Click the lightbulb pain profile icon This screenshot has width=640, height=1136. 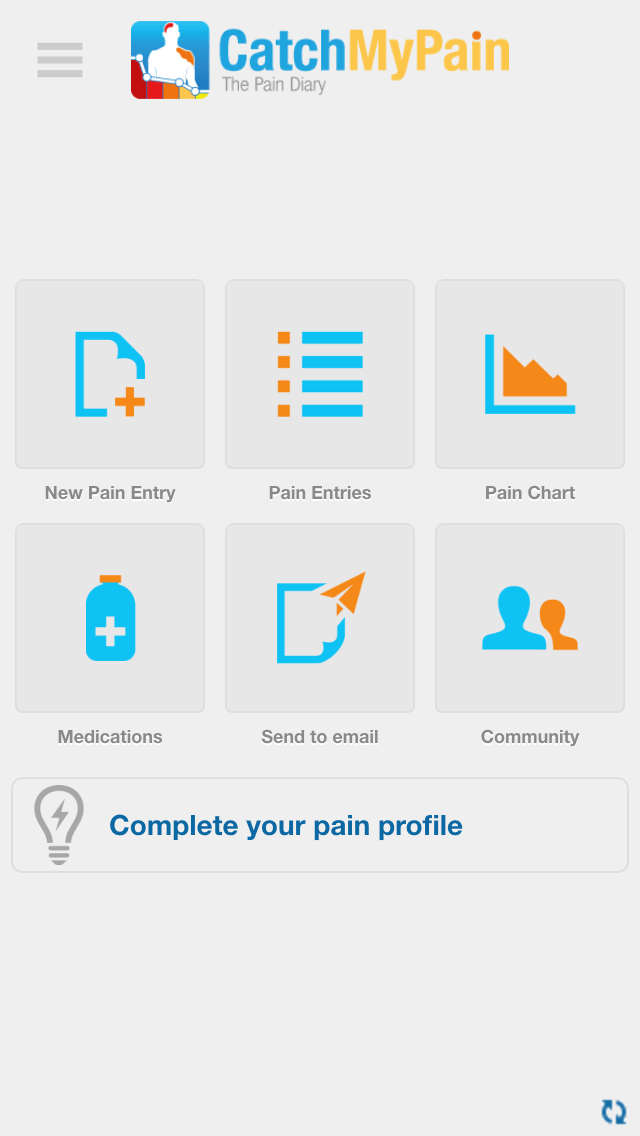click(58, 823)
